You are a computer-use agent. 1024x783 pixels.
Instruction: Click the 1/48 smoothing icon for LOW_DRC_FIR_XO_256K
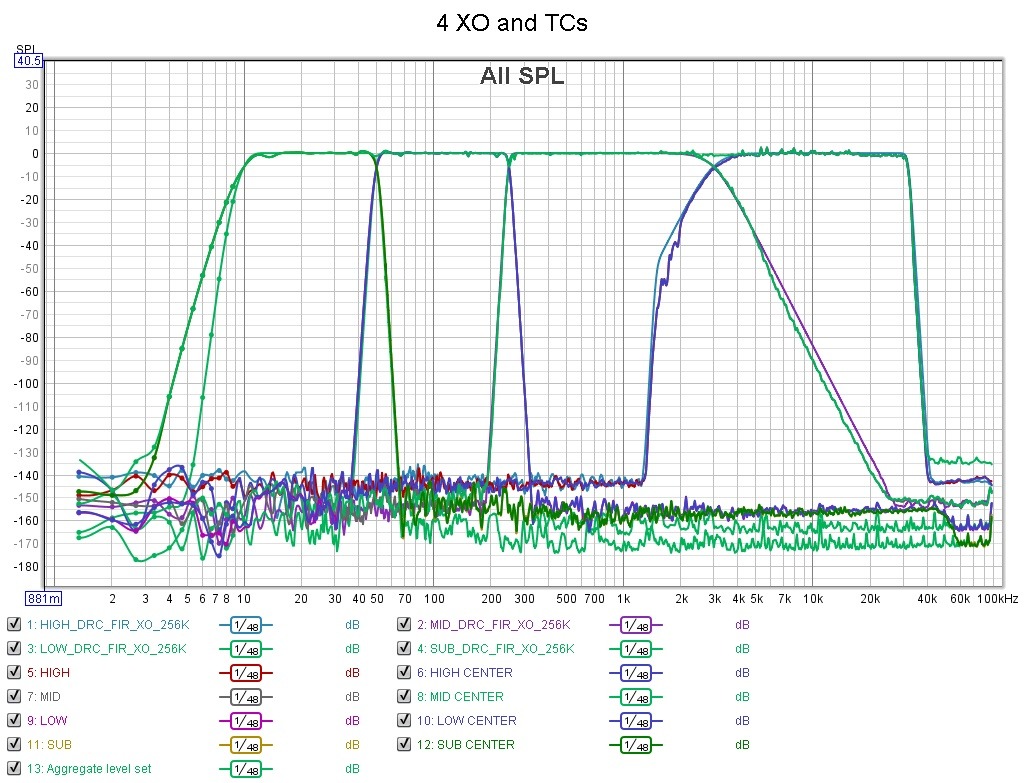coord(246,649)
